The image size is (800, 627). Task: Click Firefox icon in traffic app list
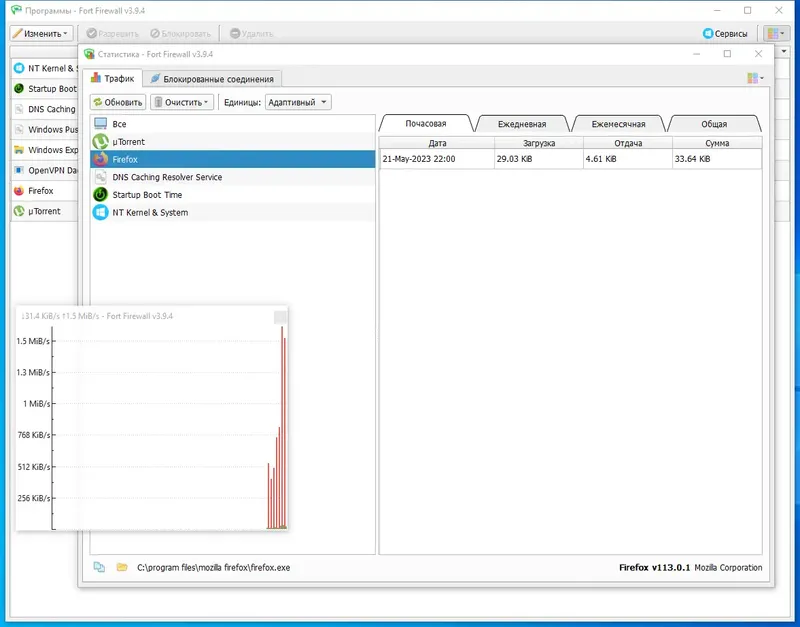coord(101,159)
